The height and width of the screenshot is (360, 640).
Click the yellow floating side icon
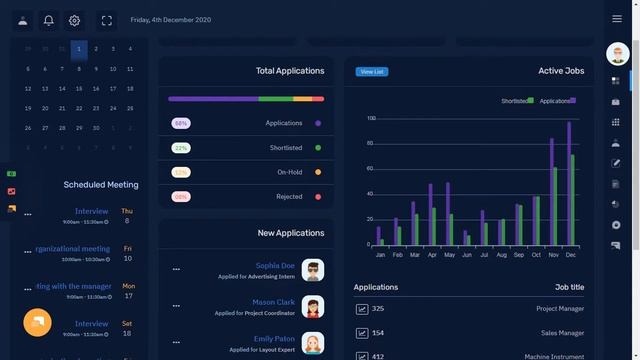pos(11,209)
